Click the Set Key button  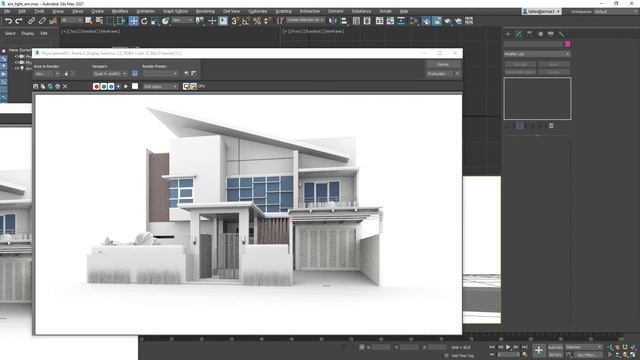pyautogui.click(x=555, y=355)
